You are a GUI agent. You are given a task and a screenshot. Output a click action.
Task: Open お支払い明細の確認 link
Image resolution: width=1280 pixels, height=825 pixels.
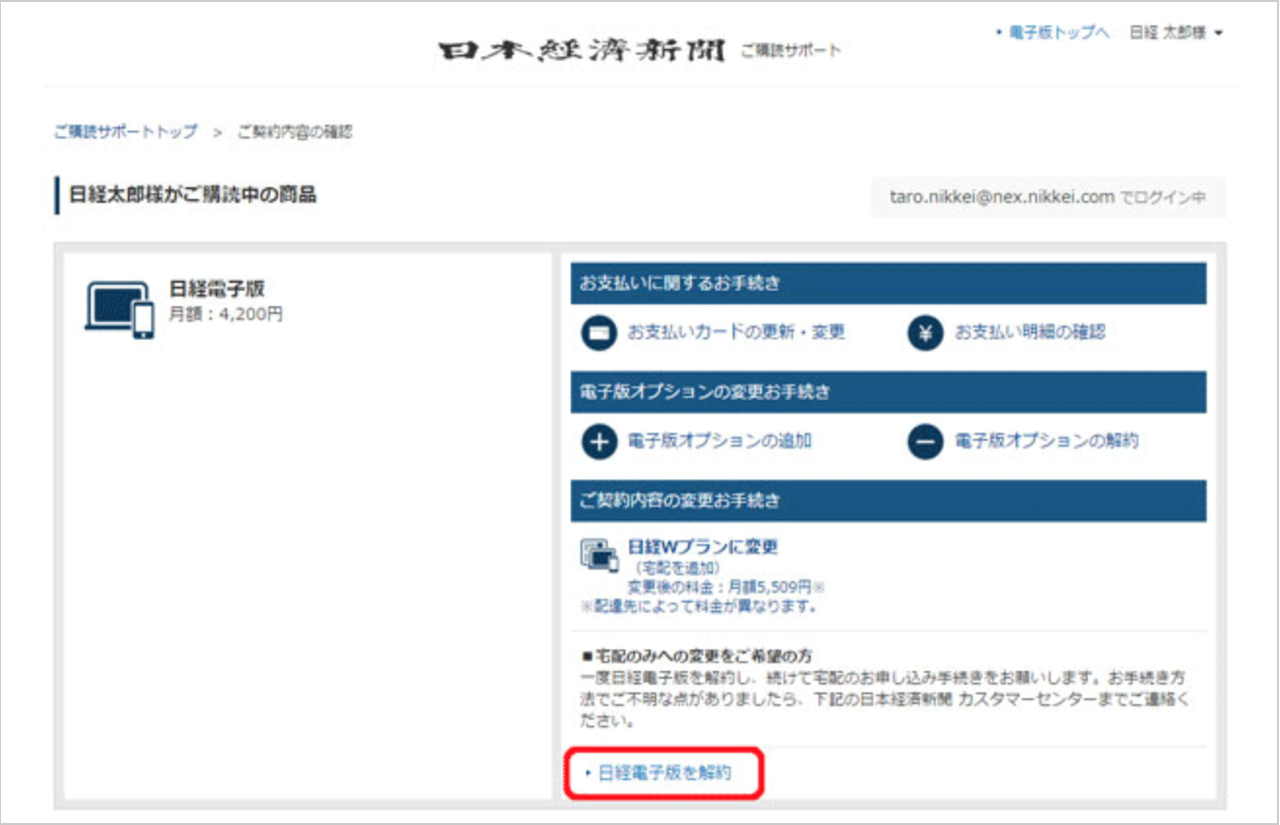pos(1030,332)
